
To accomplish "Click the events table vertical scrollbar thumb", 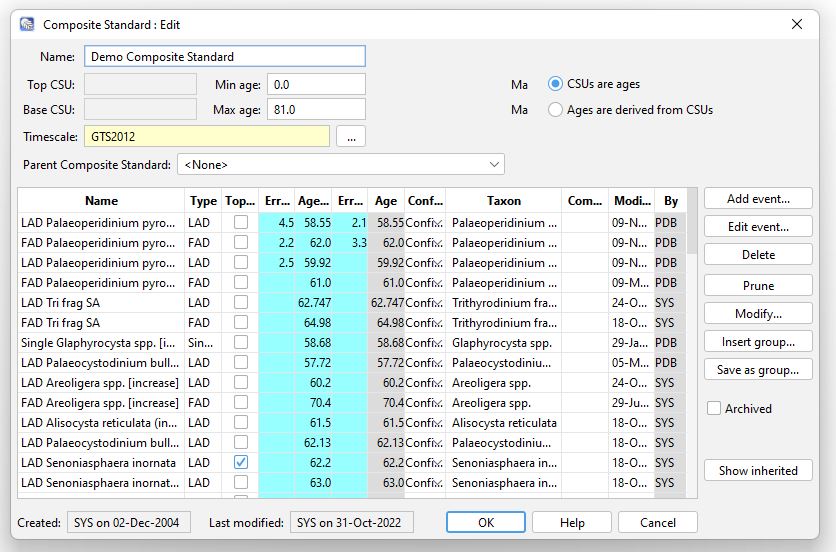I will pyautogui.click(x=692, y=221).
